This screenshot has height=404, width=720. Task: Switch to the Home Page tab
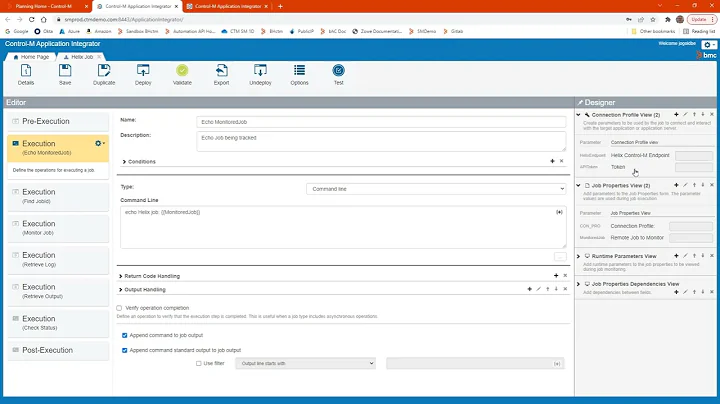(31, 57)
